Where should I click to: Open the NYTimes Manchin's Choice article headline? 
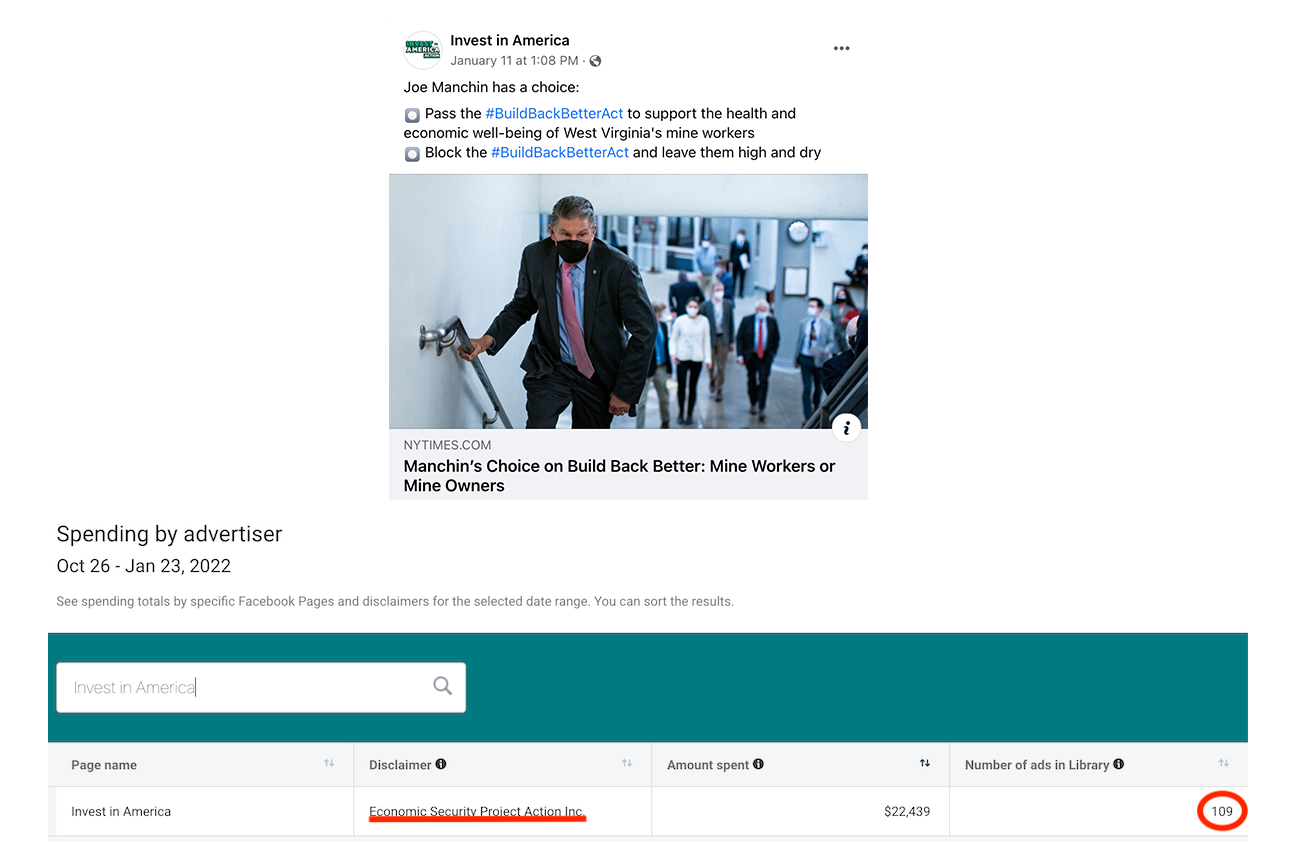coord(619,476)
